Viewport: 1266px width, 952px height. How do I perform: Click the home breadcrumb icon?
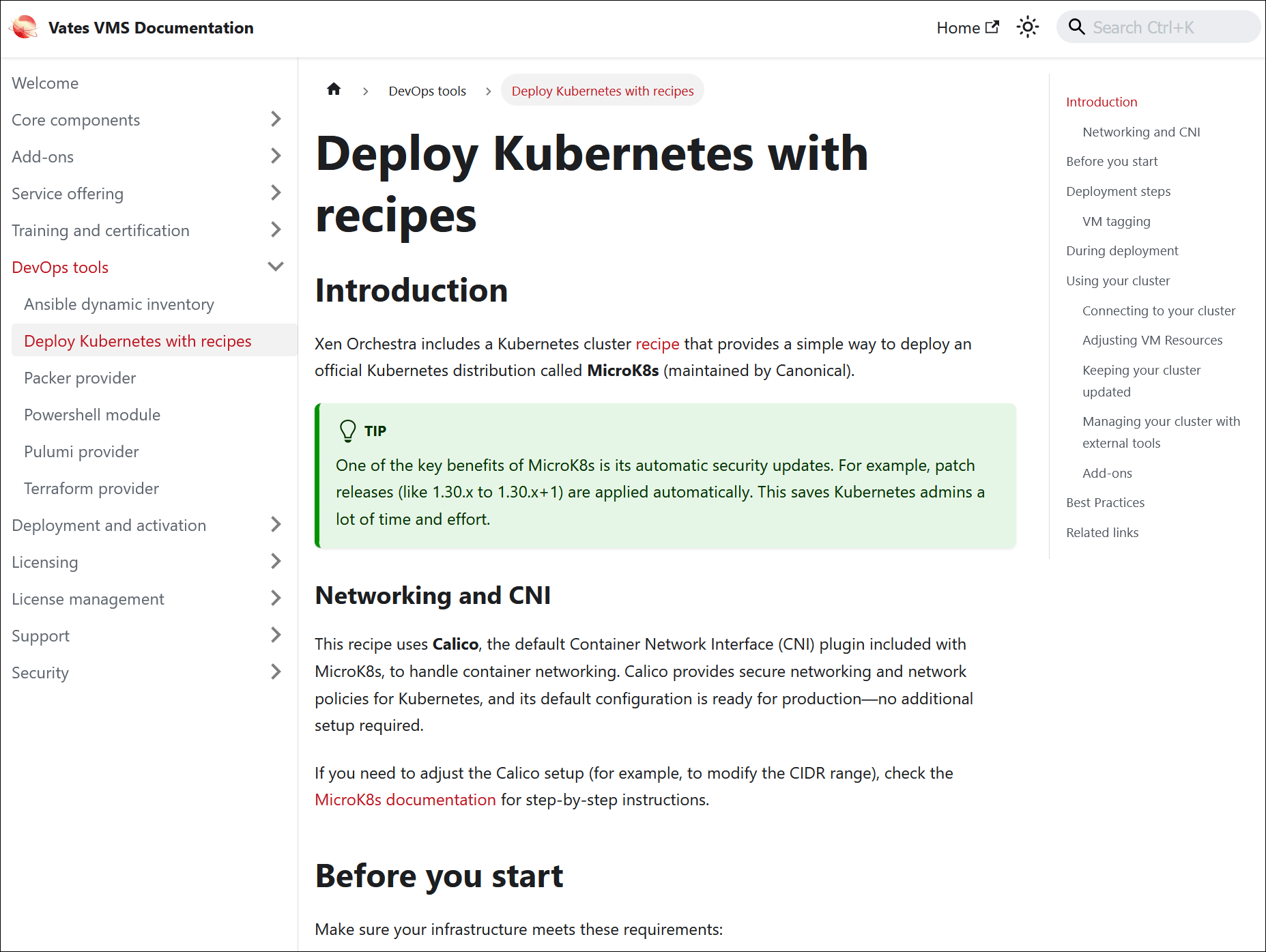[334, 89]
